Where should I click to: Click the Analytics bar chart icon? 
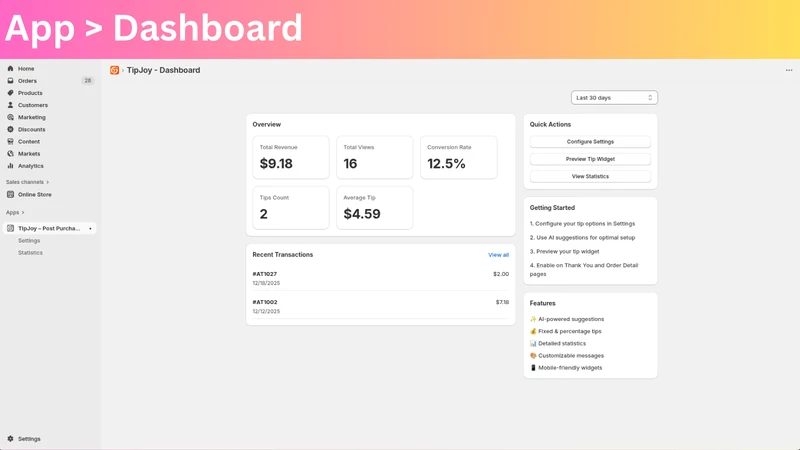pyautogui.click(x=10, y=166)
